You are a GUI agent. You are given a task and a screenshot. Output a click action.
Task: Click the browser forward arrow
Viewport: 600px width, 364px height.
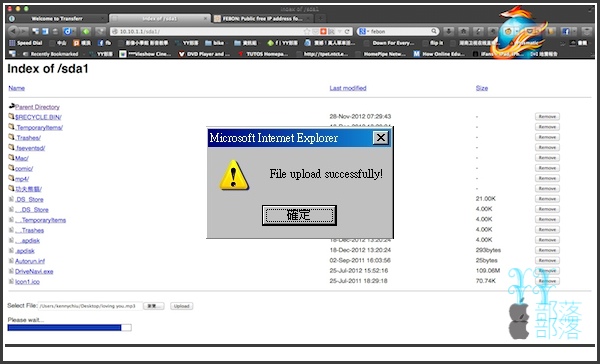(x=24, y=31)
